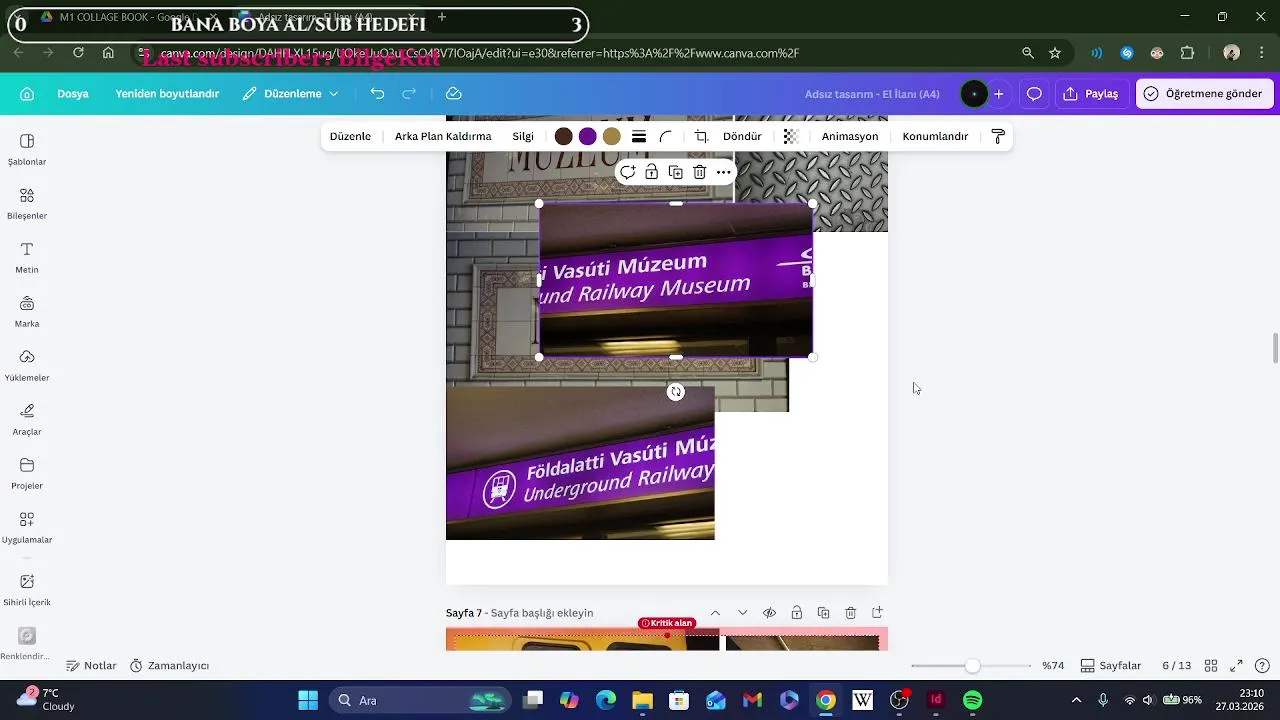Open the %74 zoom level menu
This screenshot has height=720, width=1280.
1052,666
